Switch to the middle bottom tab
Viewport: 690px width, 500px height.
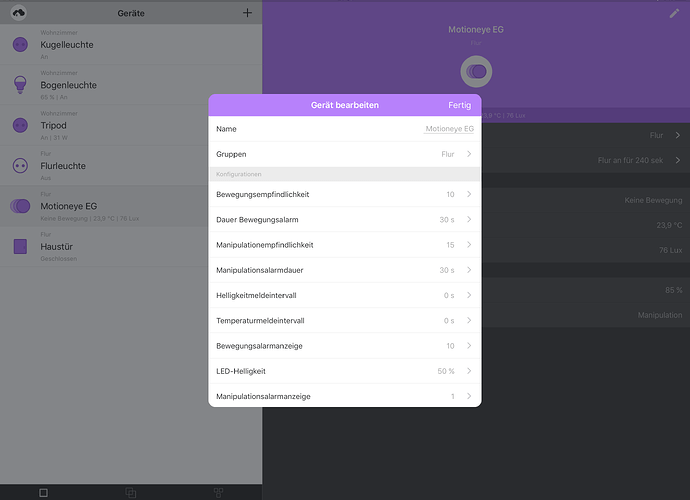[x=130, y=492]
